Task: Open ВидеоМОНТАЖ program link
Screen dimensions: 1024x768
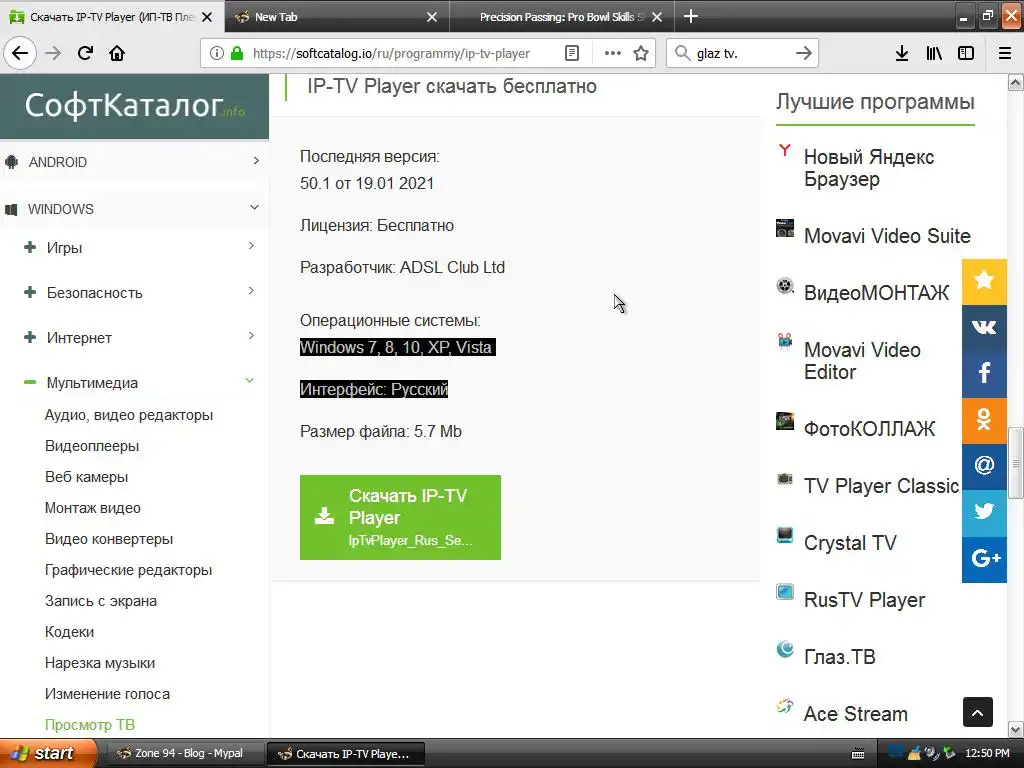Action: [876, 293]
